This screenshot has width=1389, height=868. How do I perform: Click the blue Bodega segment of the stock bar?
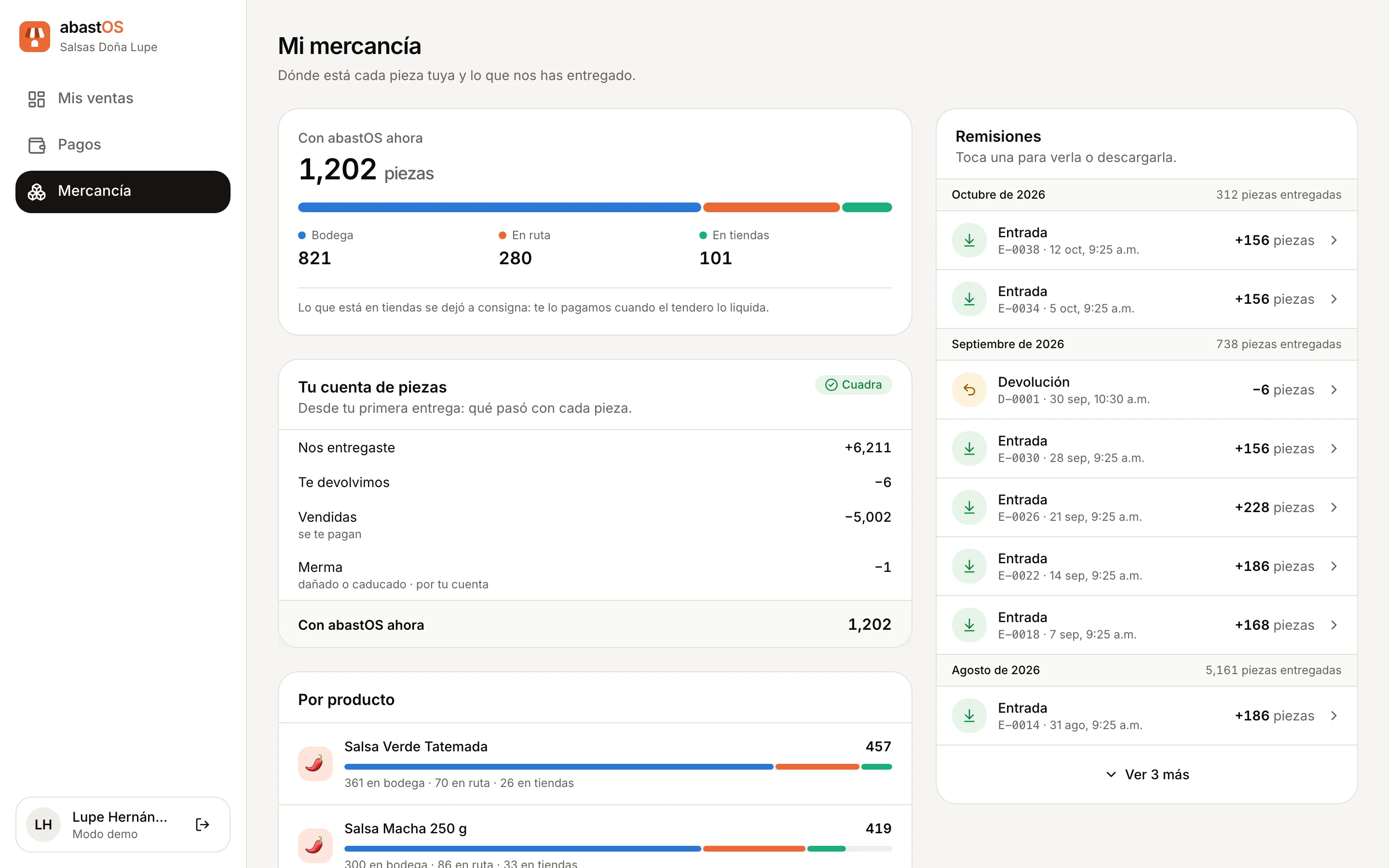click(x=499, y=207)
